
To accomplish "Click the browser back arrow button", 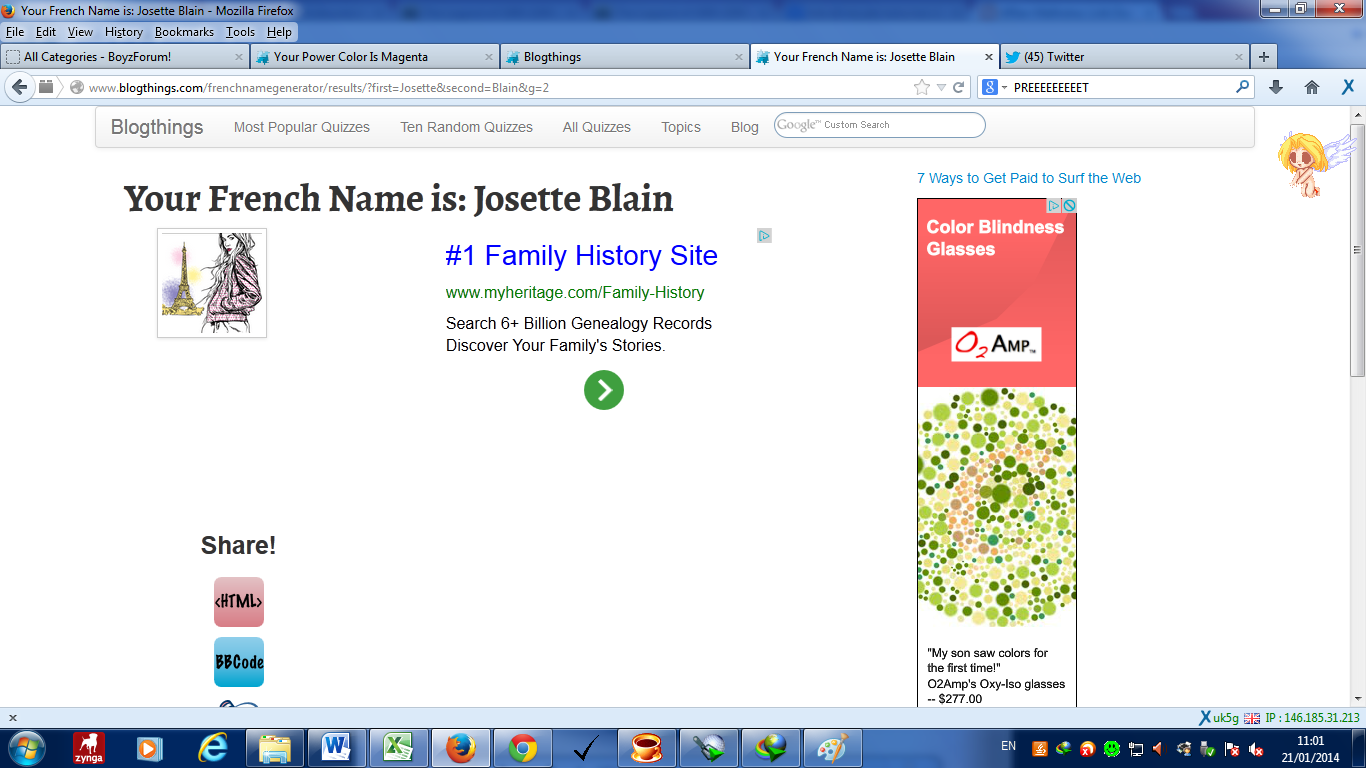I will click(x=19, y=88).
